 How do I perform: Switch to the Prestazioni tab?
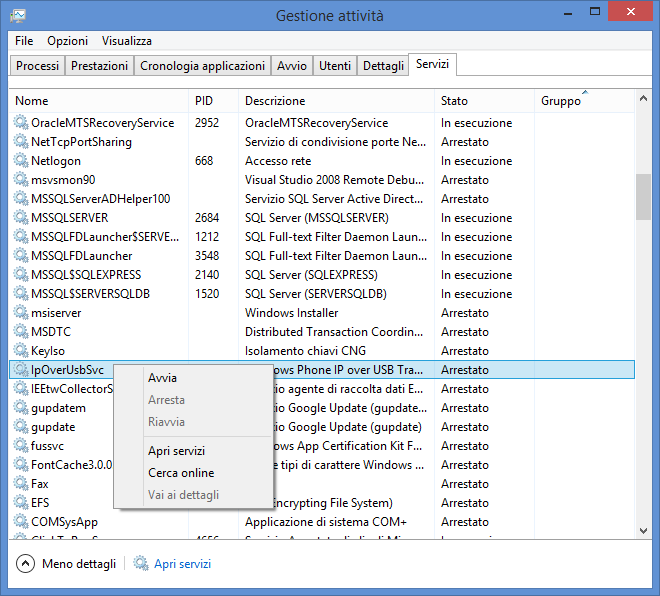coord(99,66)
